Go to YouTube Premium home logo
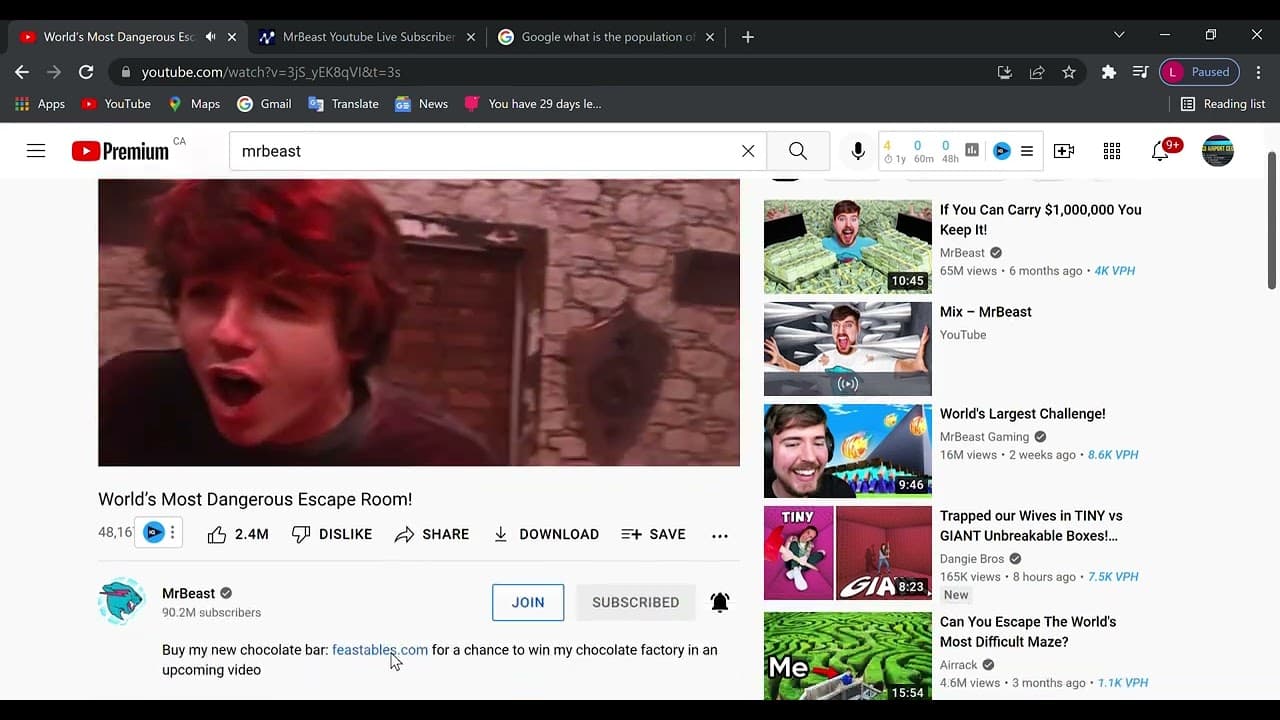Viewport: 1280px width, 720px height. coord(120,151)
